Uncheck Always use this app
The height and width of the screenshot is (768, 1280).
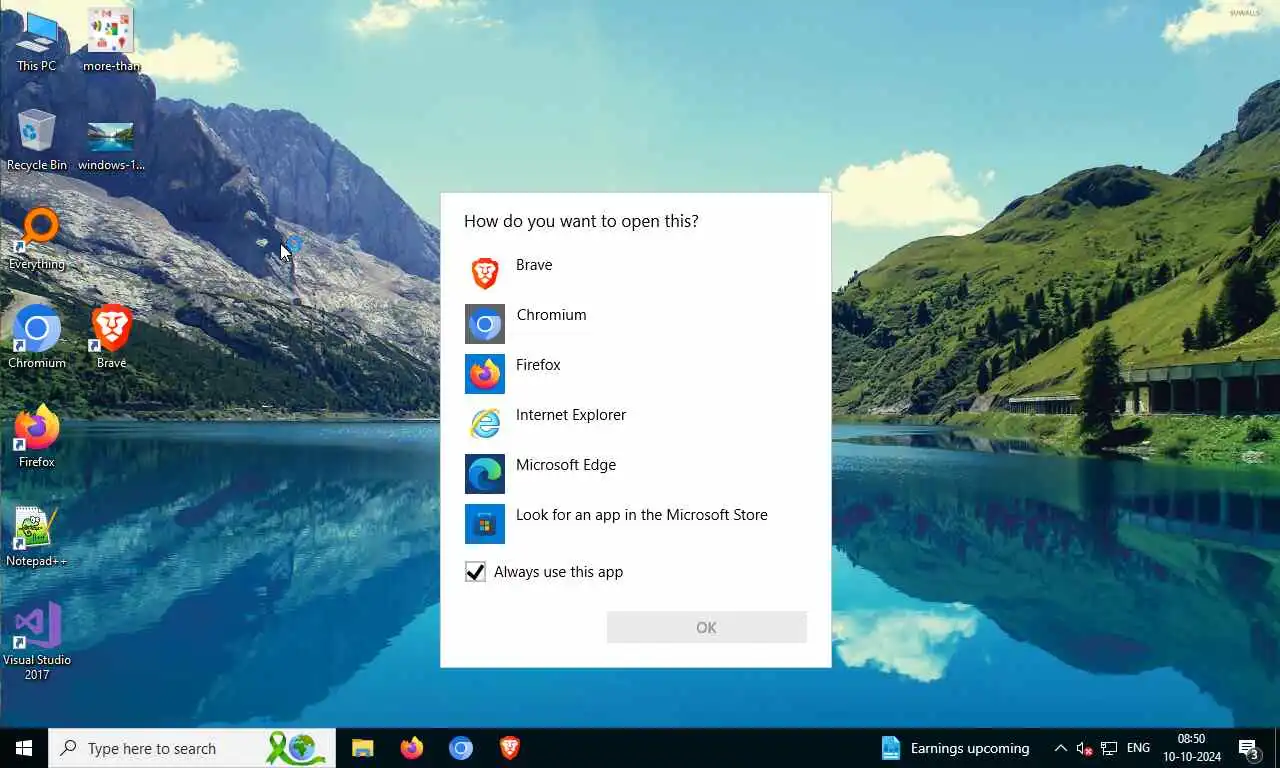click(x=475, y=572)
